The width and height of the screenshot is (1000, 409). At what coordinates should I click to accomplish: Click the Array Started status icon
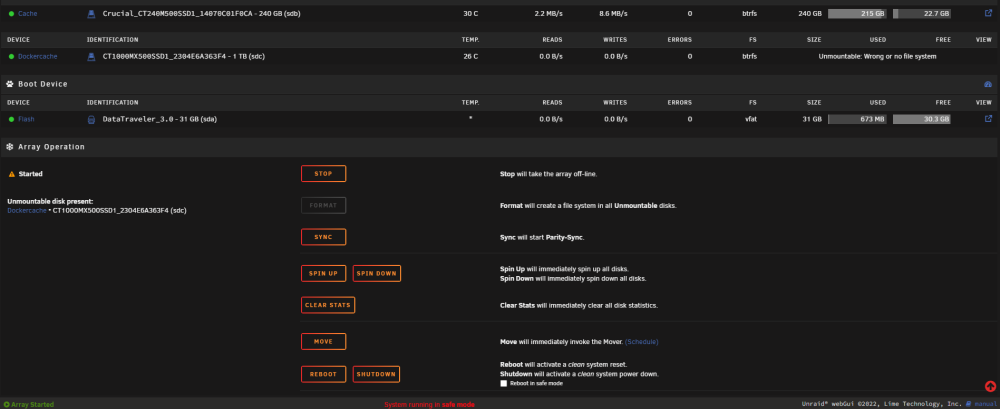click(6, 405)
